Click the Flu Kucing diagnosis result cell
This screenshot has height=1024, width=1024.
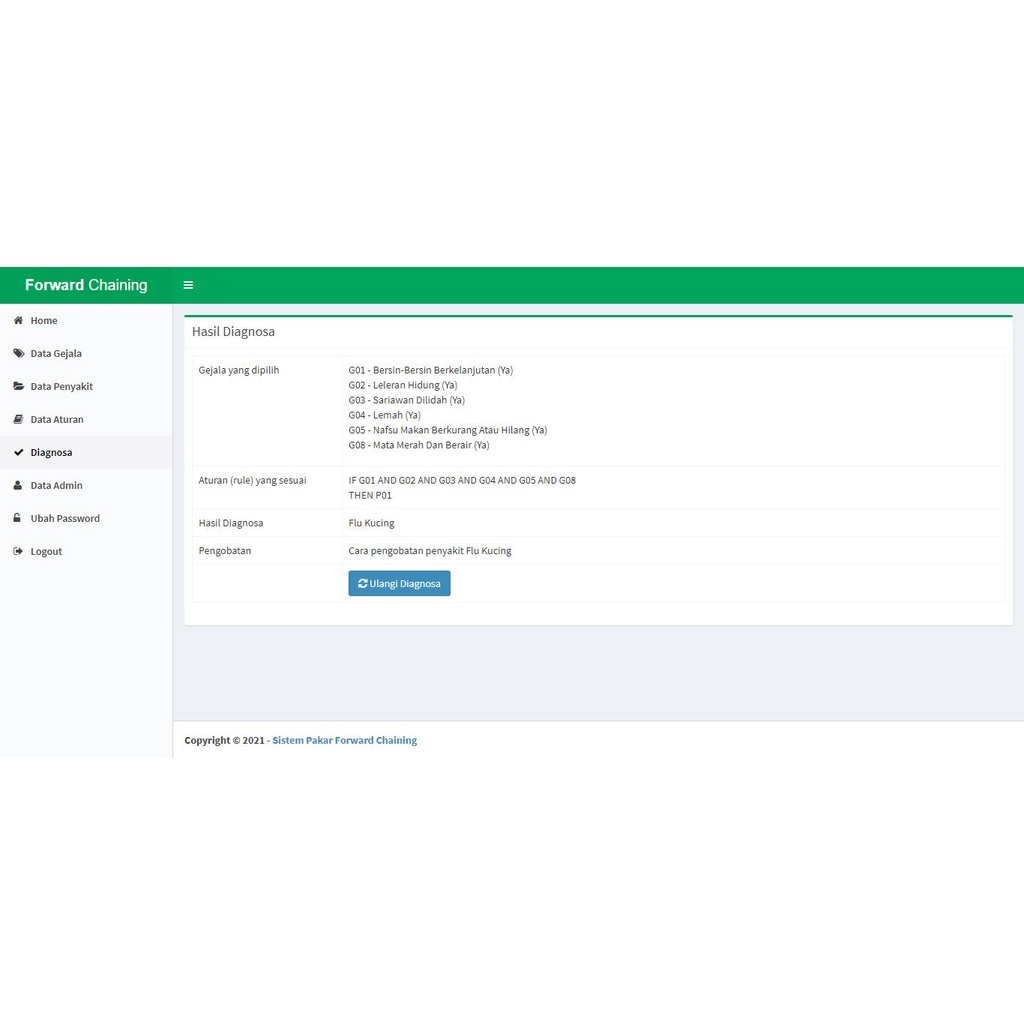pos(371,522)
